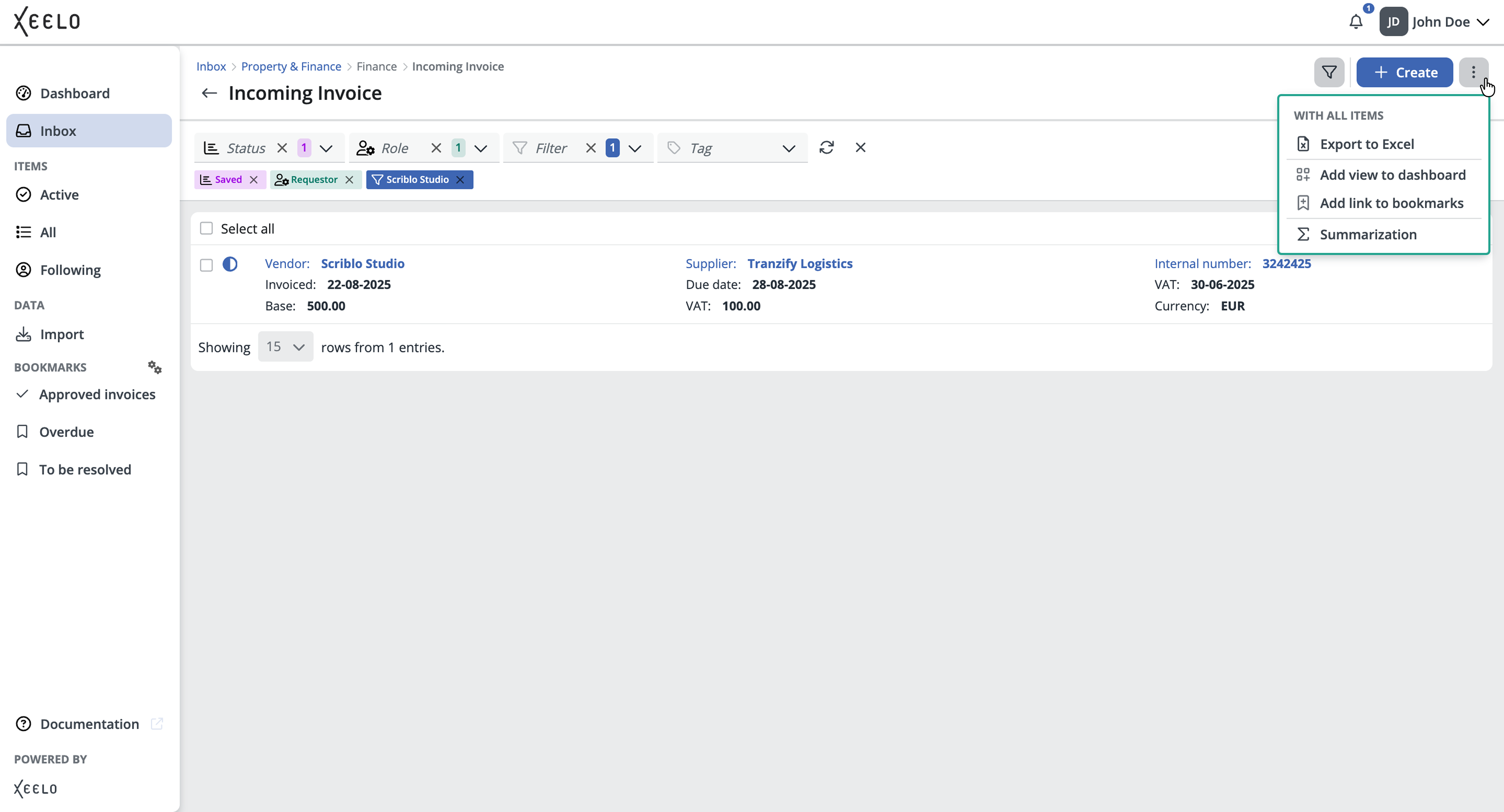
Task: Open the three-dot more options menu
Action: pyautogui.click(x=1474, y=72)
